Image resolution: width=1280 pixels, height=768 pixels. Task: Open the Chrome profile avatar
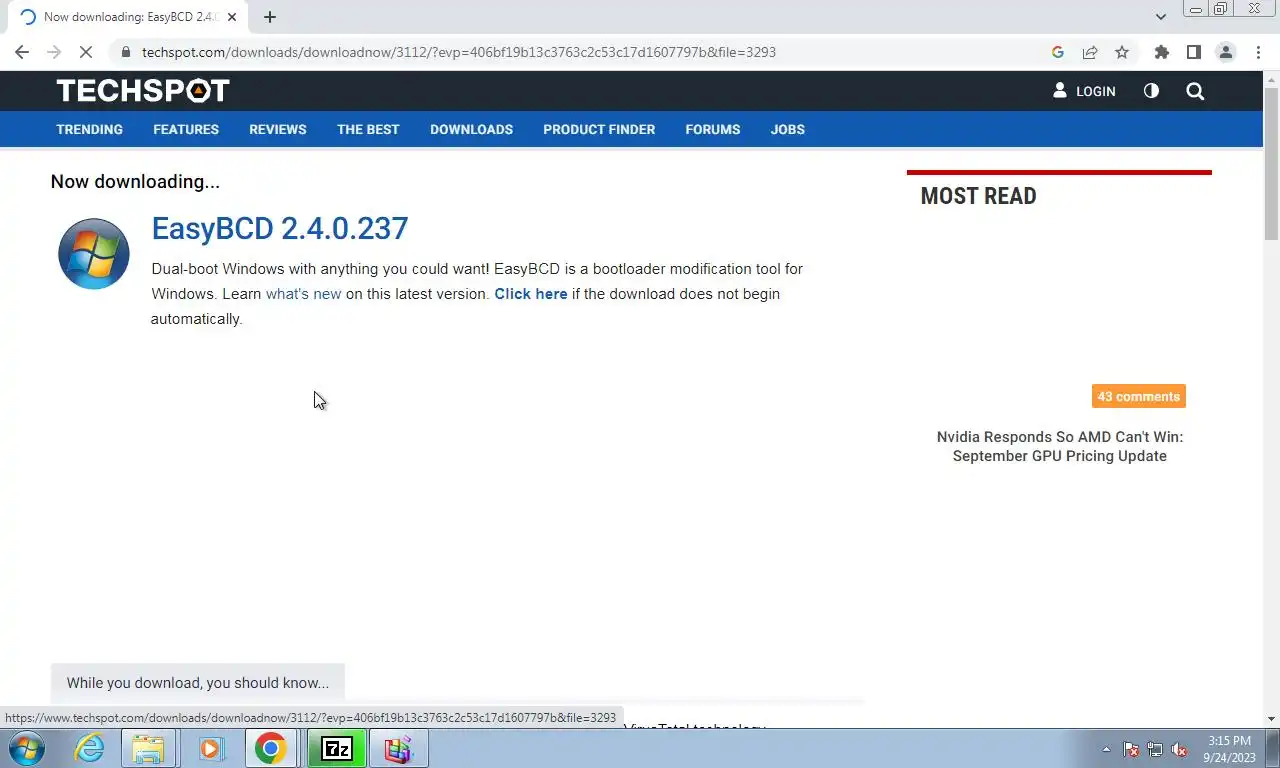tap(1226, 52)
